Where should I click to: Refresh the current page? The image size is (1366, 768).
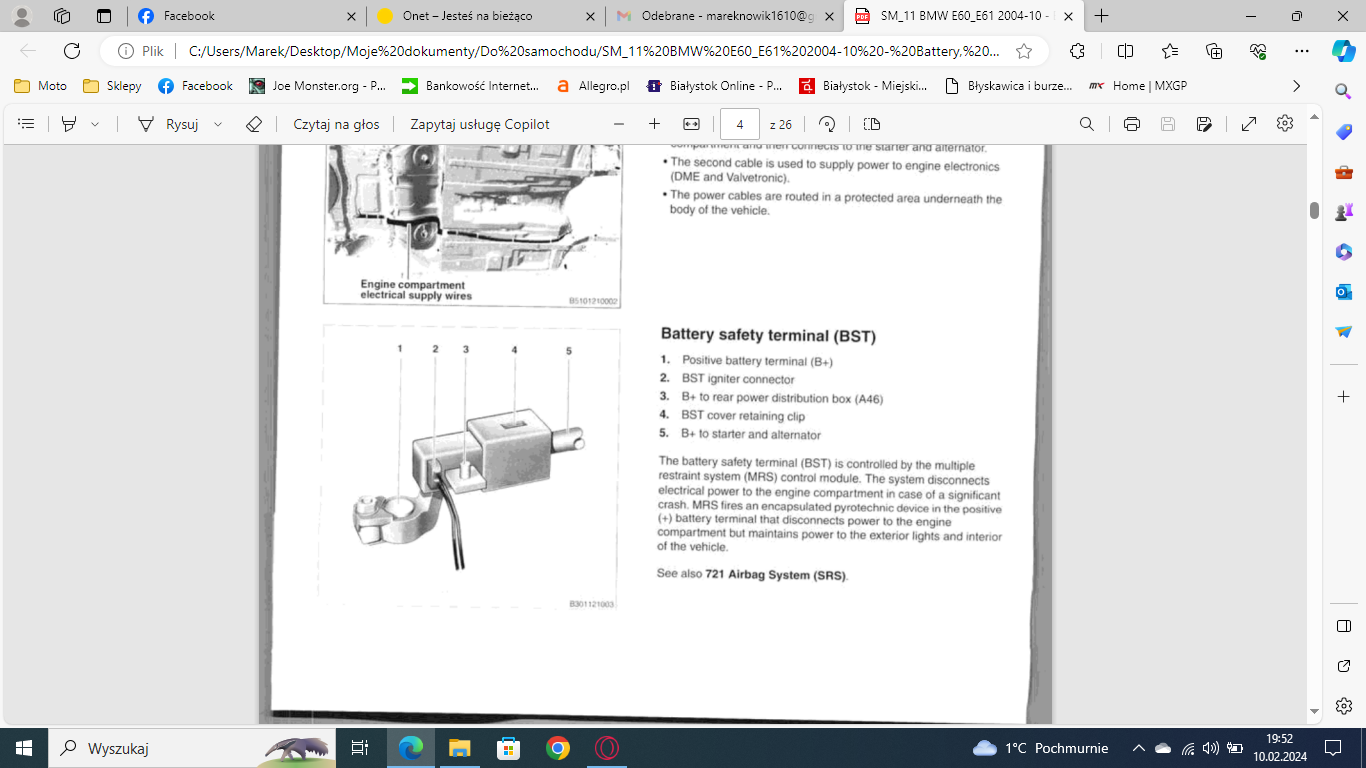click(72, 51)
